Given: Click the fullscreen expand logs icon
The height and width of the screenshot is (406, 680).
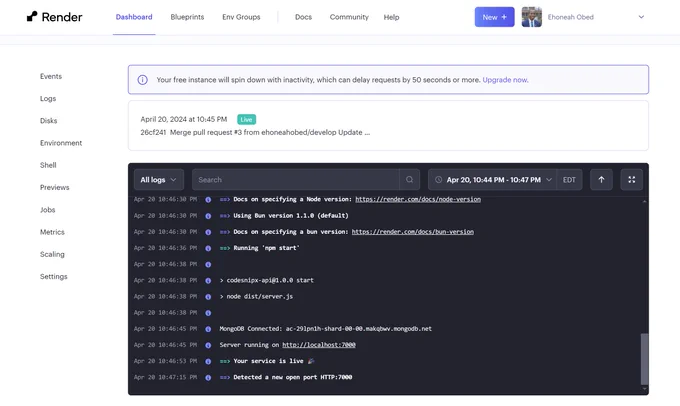Looking at the screenshot, I should 631,180.
